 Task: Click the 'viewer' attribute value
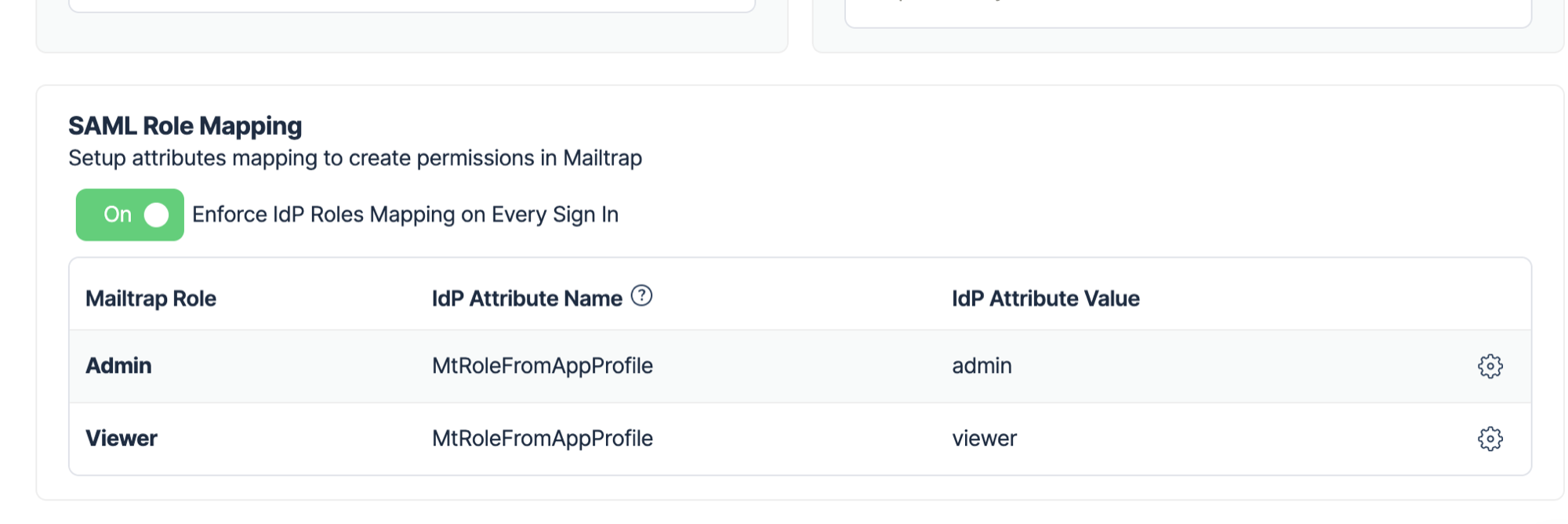click(x=984, y=439)
